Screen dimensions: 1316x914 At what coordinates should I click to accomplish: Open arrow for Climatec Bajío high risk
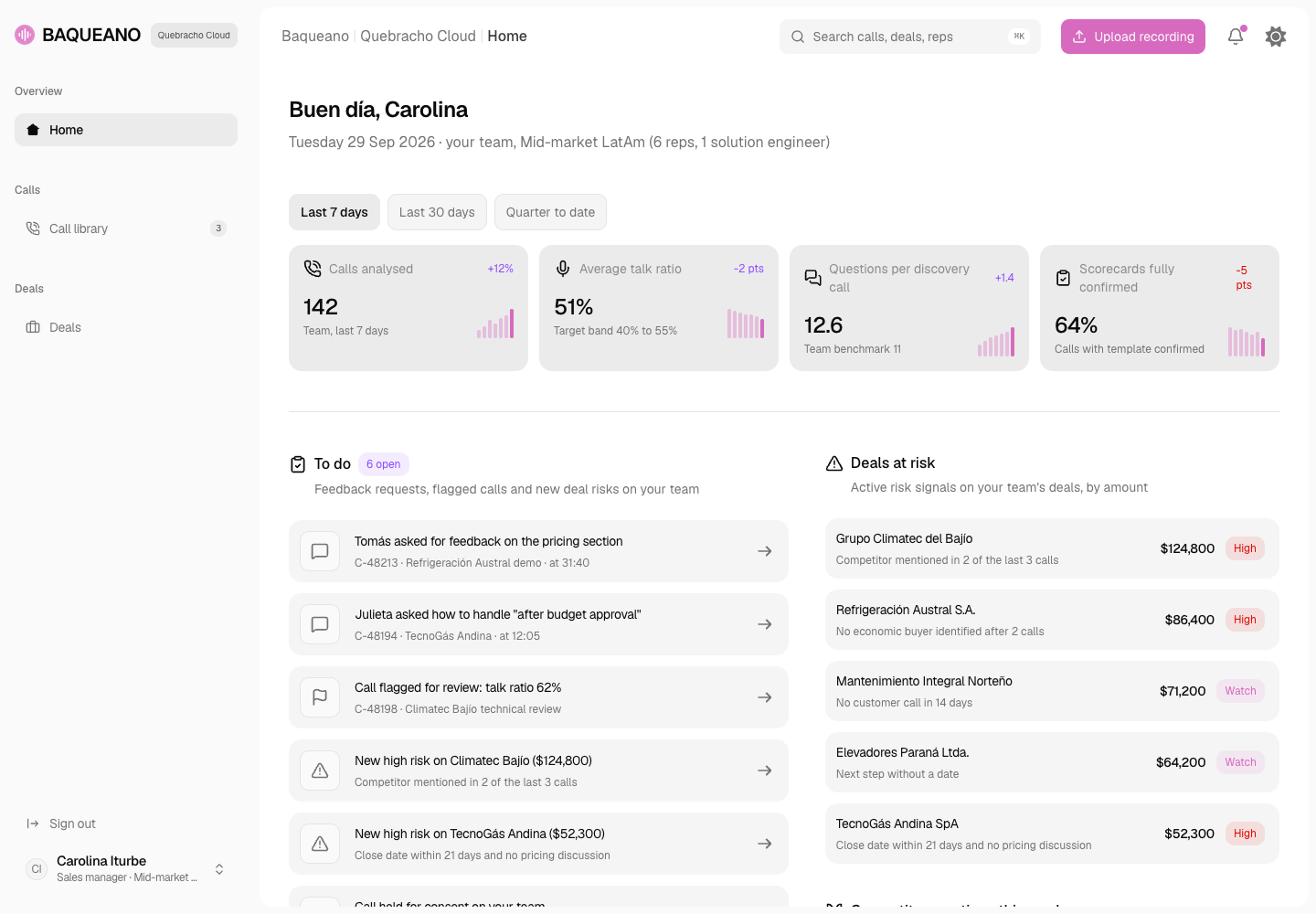click(x=765, y=771)
